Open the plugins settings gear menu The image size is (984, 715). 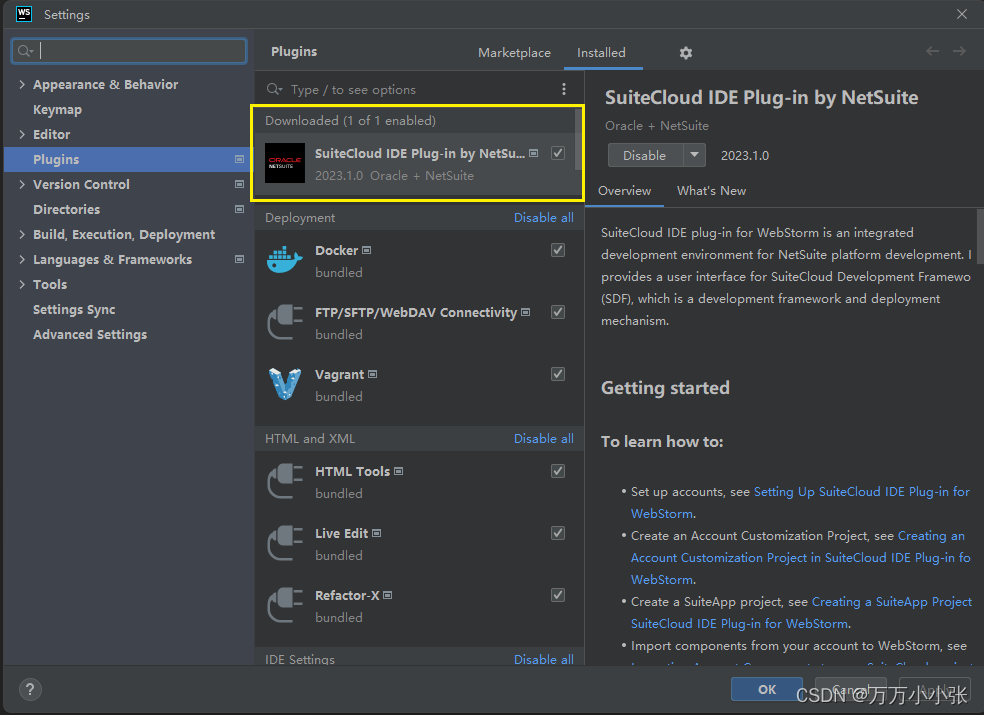pyautogui.click(x=686, y=52)
